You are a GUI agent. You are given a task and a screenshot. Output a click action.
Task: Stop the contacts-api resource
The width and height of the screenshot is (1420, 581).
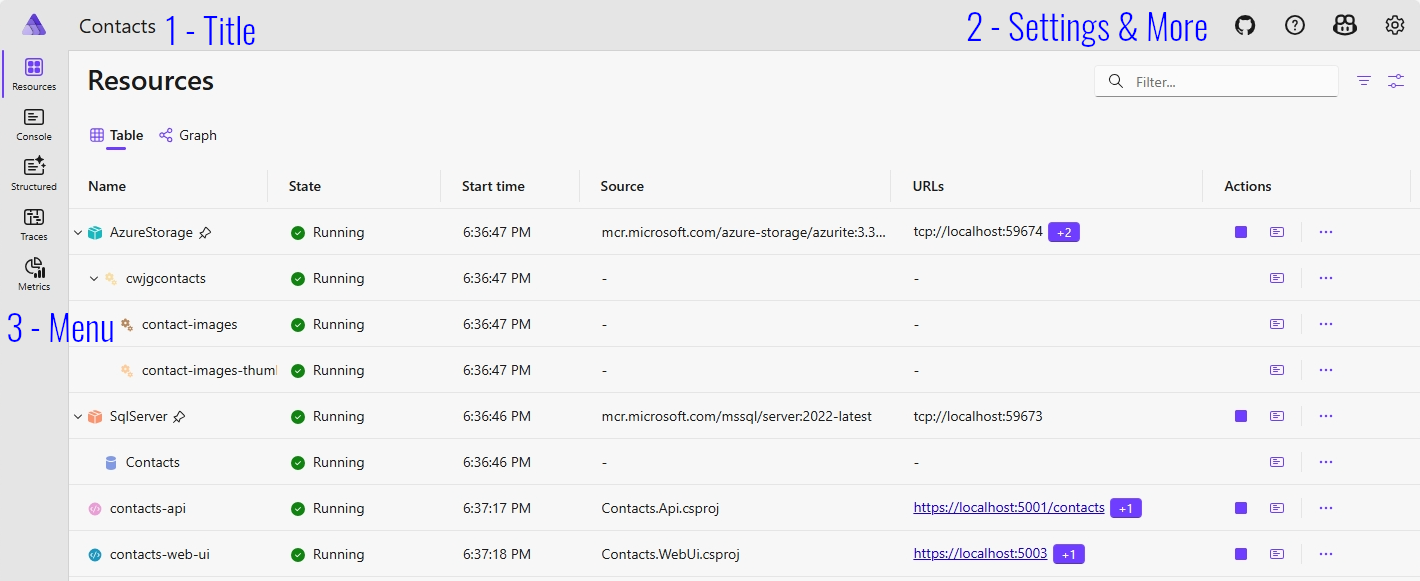click(1241, 508)
